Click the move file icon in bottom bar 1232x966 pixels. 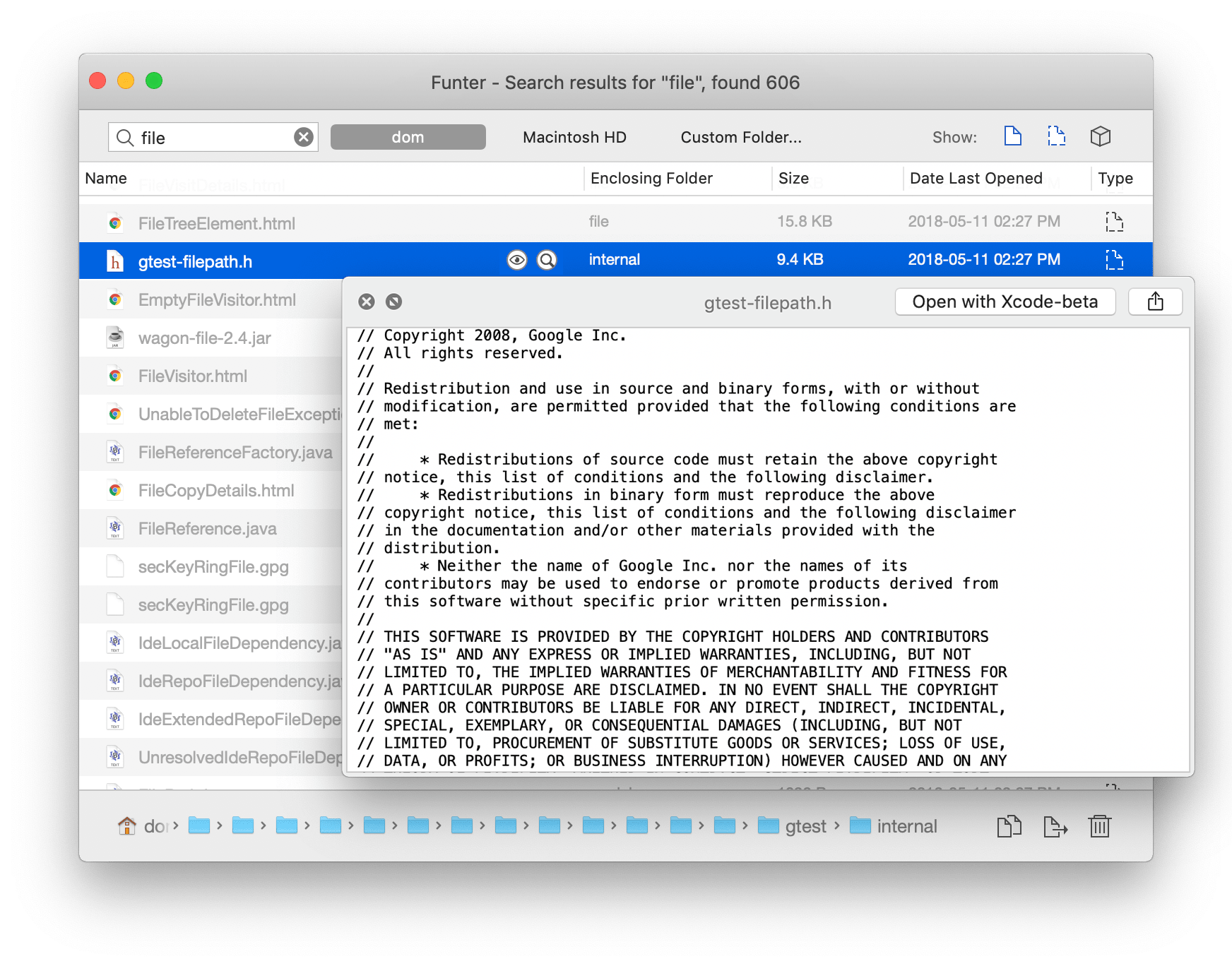pyautogui.click(x=1055, y=825)
